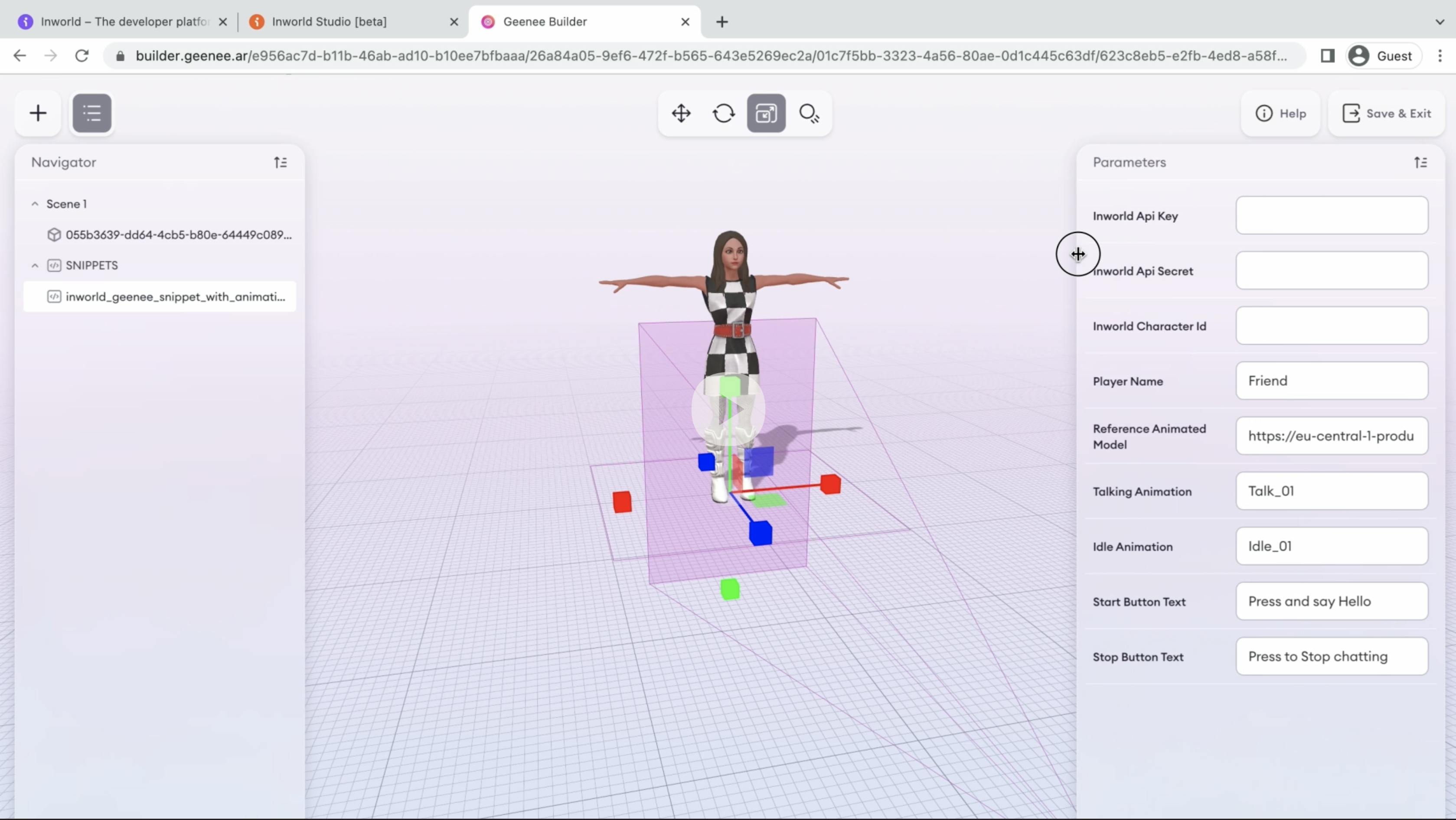Image resolution: width=1456 pixels, height=820 pixels.
Task: Click the Parameters panel sort icon
Action: tap(1420, 163)
